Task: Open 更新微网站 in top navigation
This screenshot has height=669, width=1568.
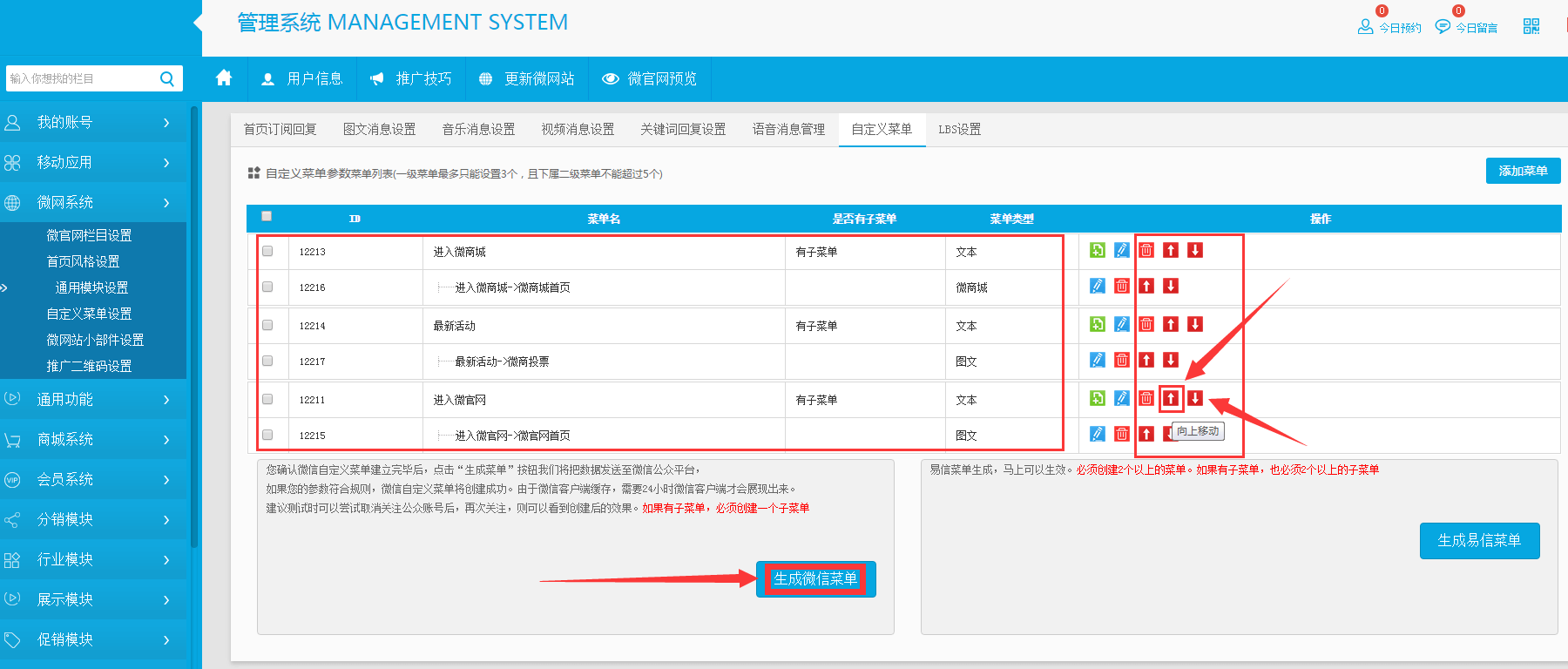Action: tap(527, 79)
